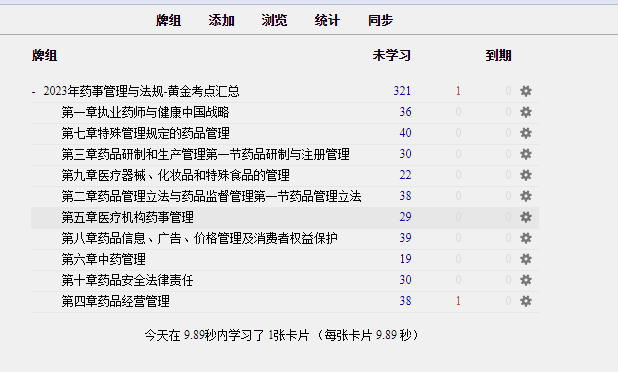Viewport: 618px width, 372px height.
Task: Click red learning count 1 in 第四章 row
Action: coord(458,301)
